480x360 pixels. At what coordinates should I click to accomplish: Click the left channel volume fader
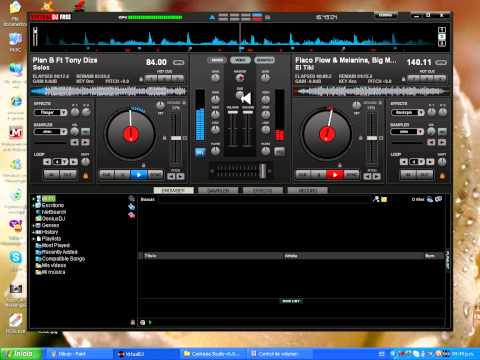point(233,112)
